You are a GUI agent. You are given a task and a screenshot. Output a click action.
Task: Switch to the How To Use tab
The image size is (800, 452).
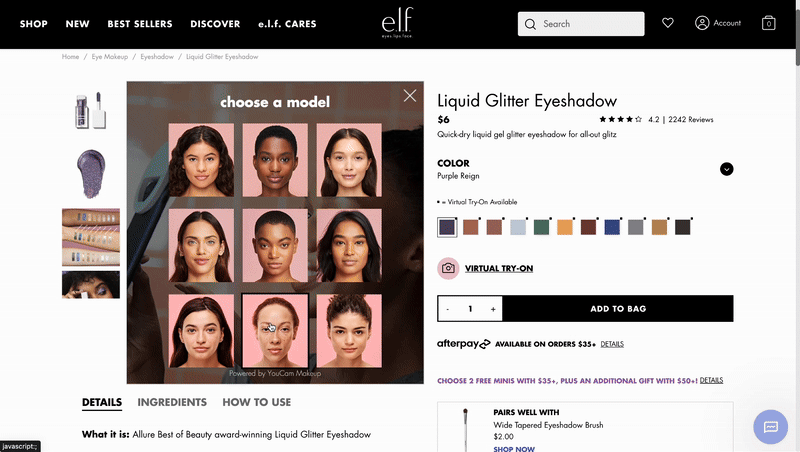(257, 402)
